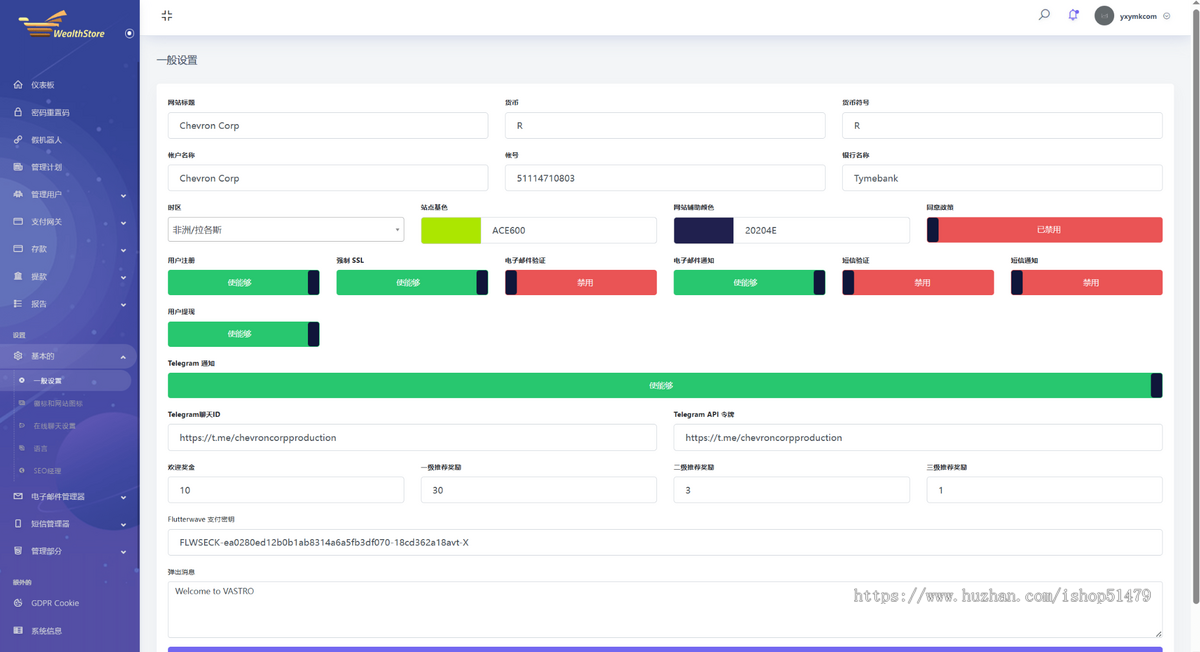Click the Flutterwave 支付密钥 input field
1200x652 pixels.
coord(665,542)
